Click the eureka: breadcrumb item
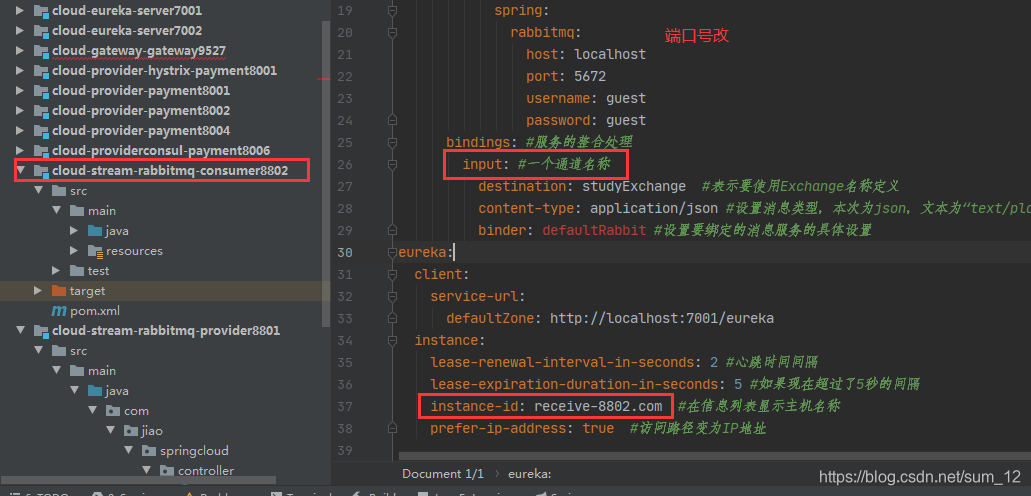 click(530, 474)
